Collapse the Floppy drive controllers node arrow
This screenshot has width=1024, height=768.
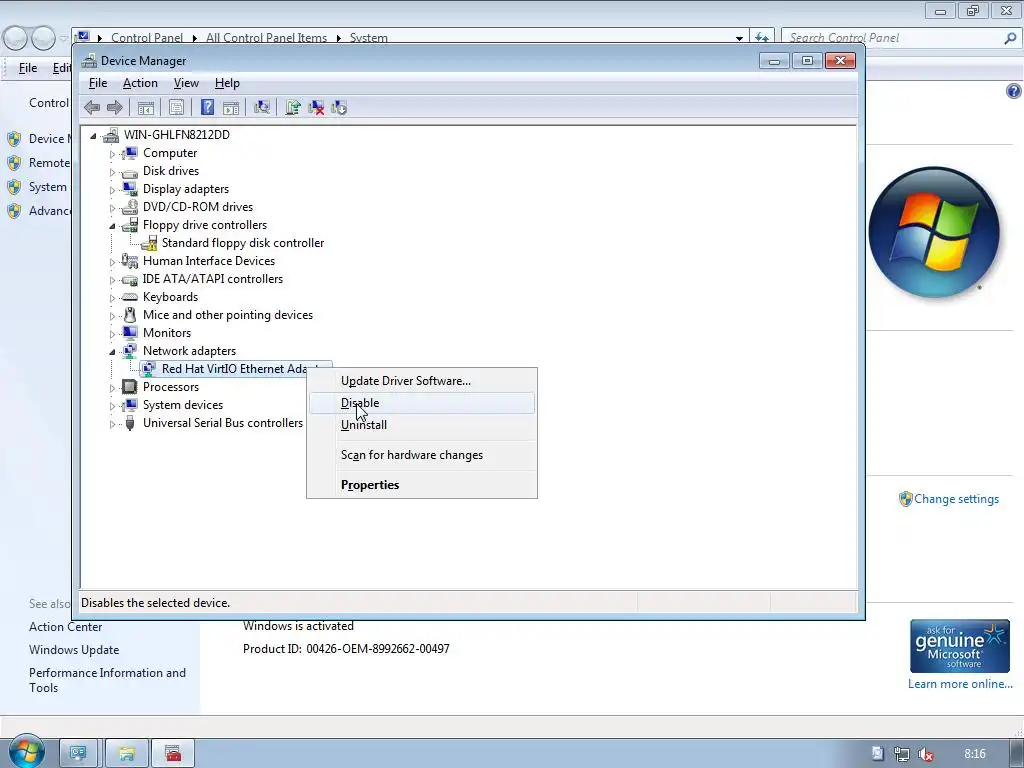coord(112,226)
